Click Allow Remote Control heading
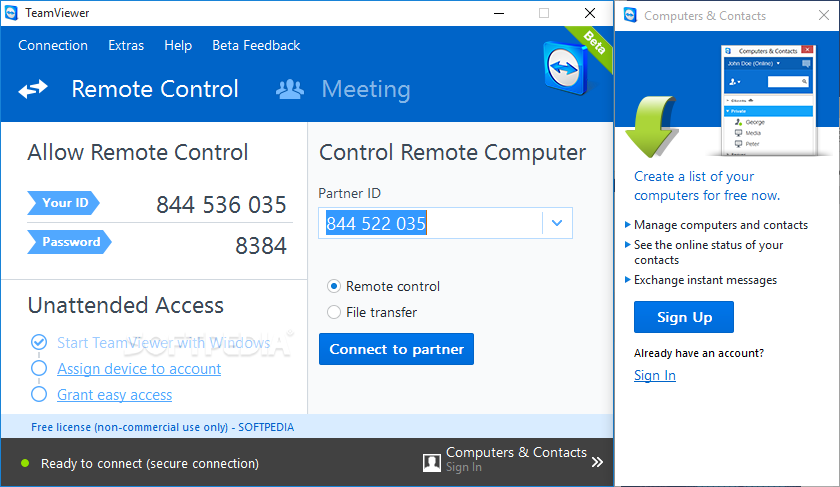 (138, 152)
